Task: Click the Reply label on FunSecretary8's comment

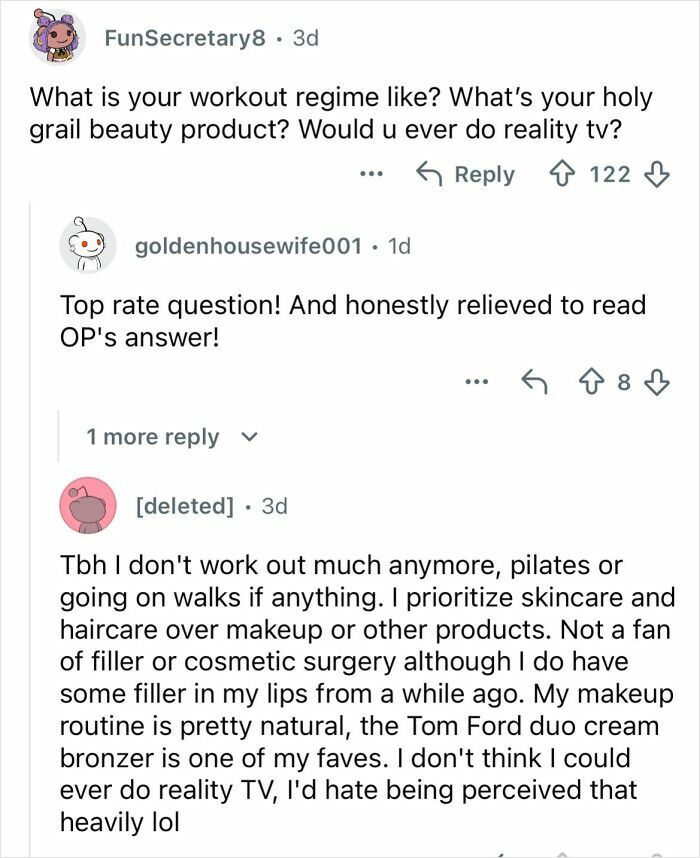Action: point(483,173)
